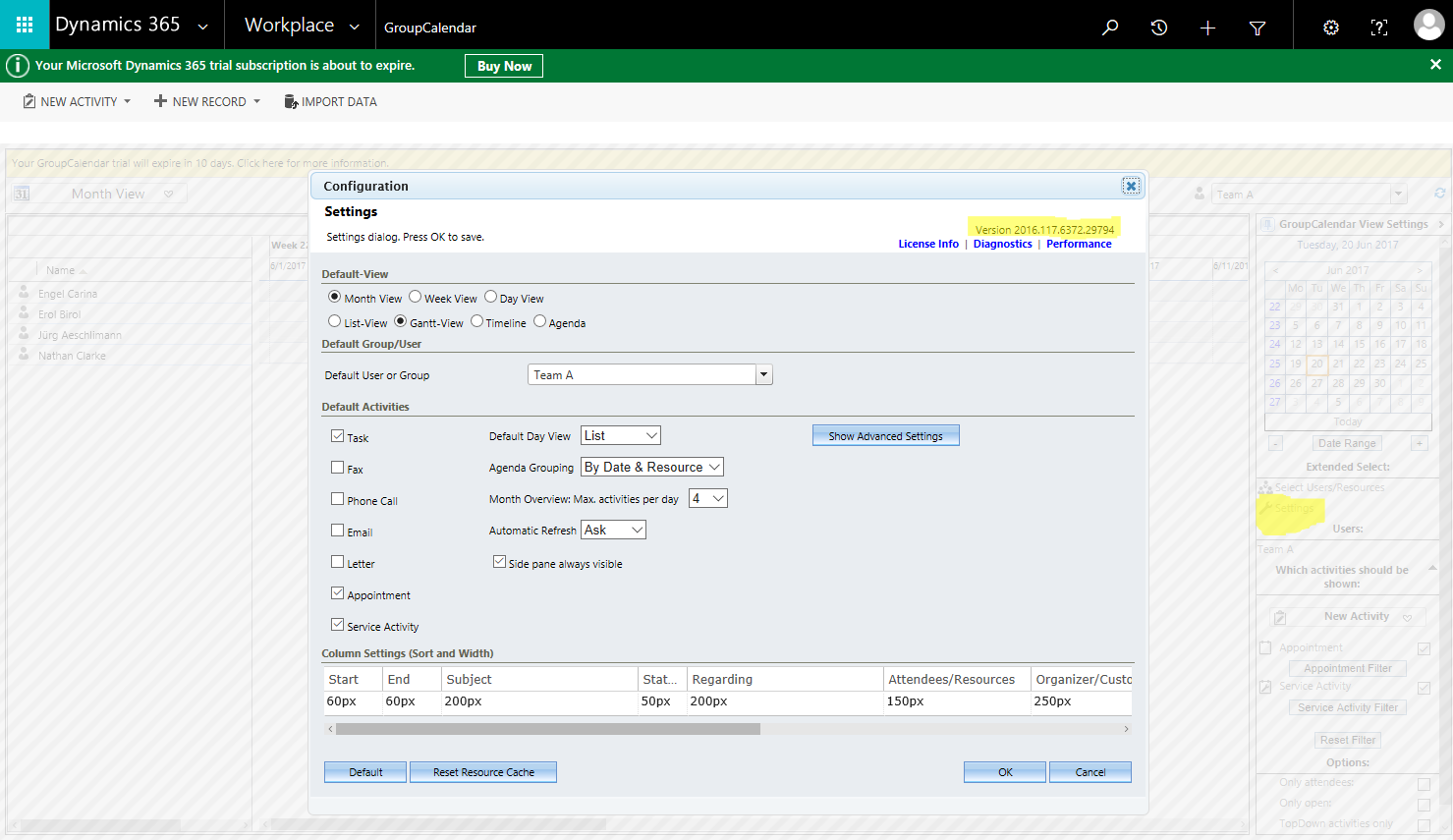
Task: Select the Week View radio button
Action: pyautogui.click(x=415, y=297)
